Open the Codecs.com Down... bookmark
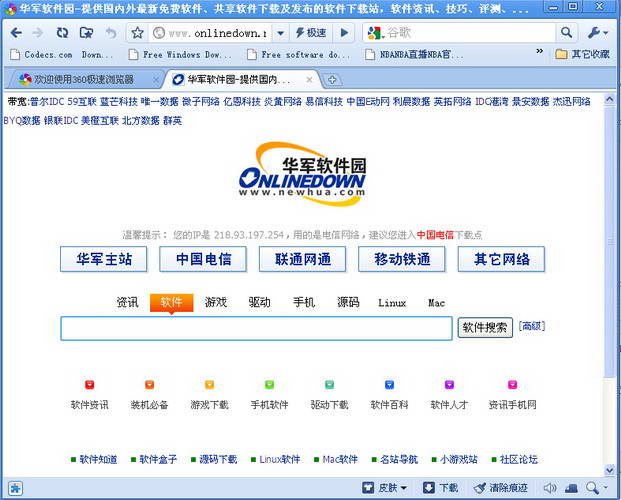621x500 pixels. 61,55
